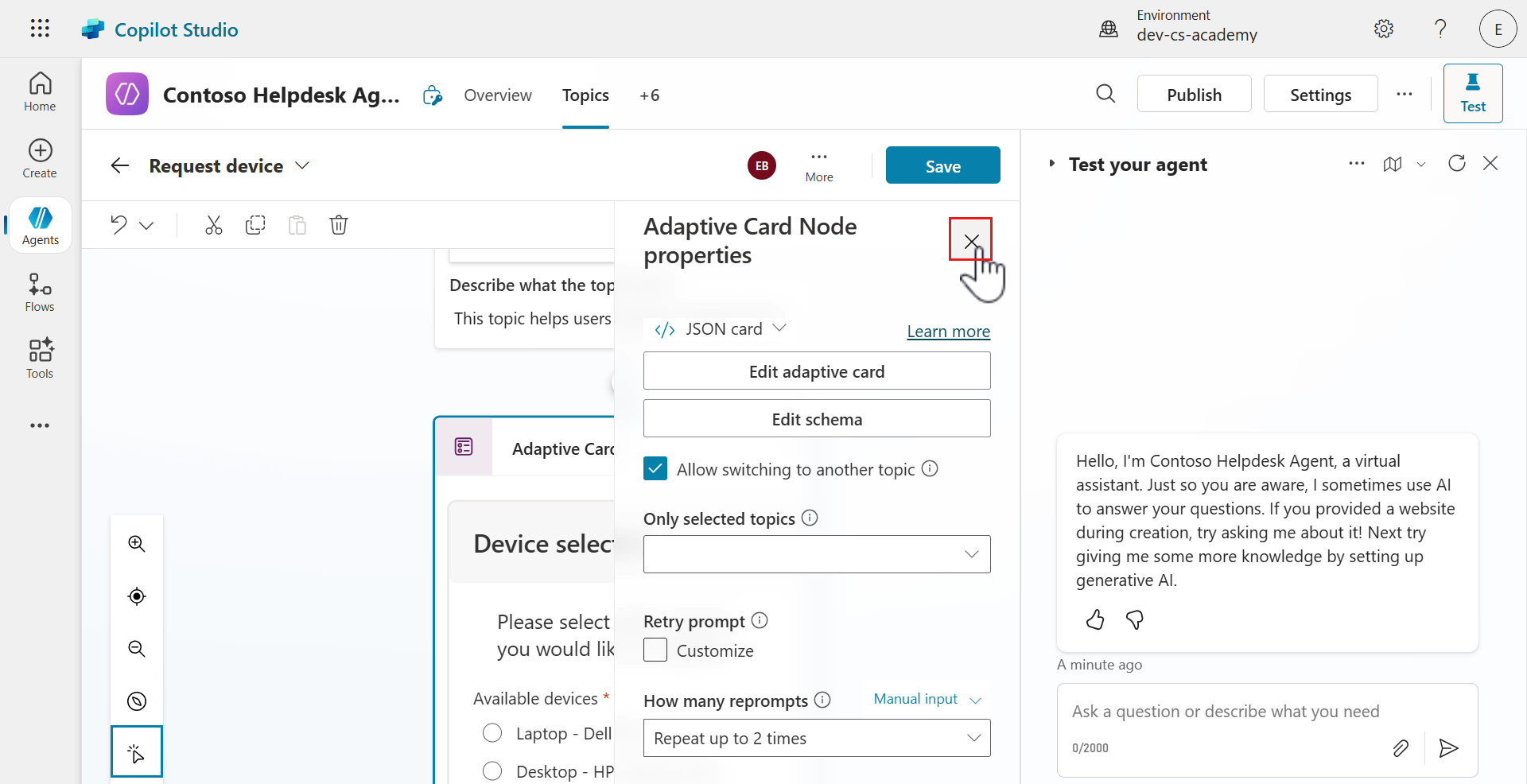The image size is (1527, 784).
Task: Open the Flows panel in the sidebar
Action: (x=39, y=291)
